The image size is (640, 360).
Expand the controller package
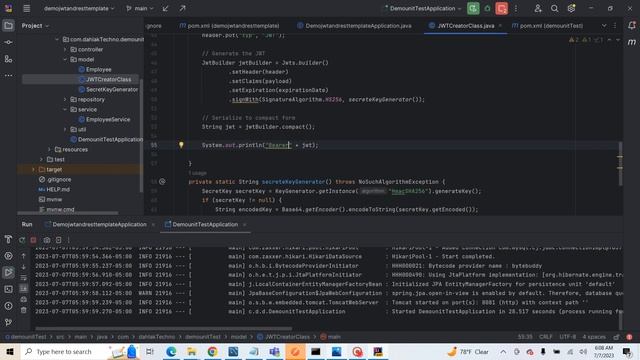65,49
